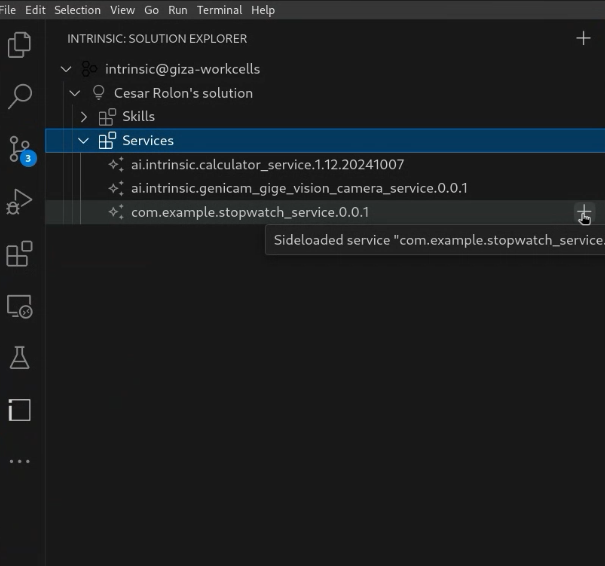Collapse Cesar Rolon's solution chevron

click(x=74, y=93)
